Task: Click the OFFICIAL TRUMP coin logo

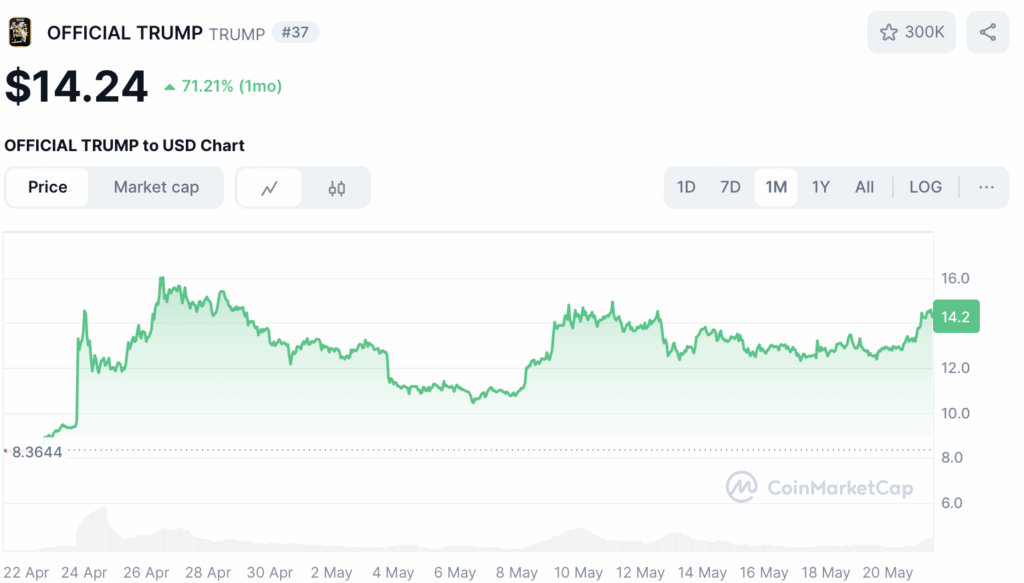Action: pyautogui.click(x=20, y=32)
